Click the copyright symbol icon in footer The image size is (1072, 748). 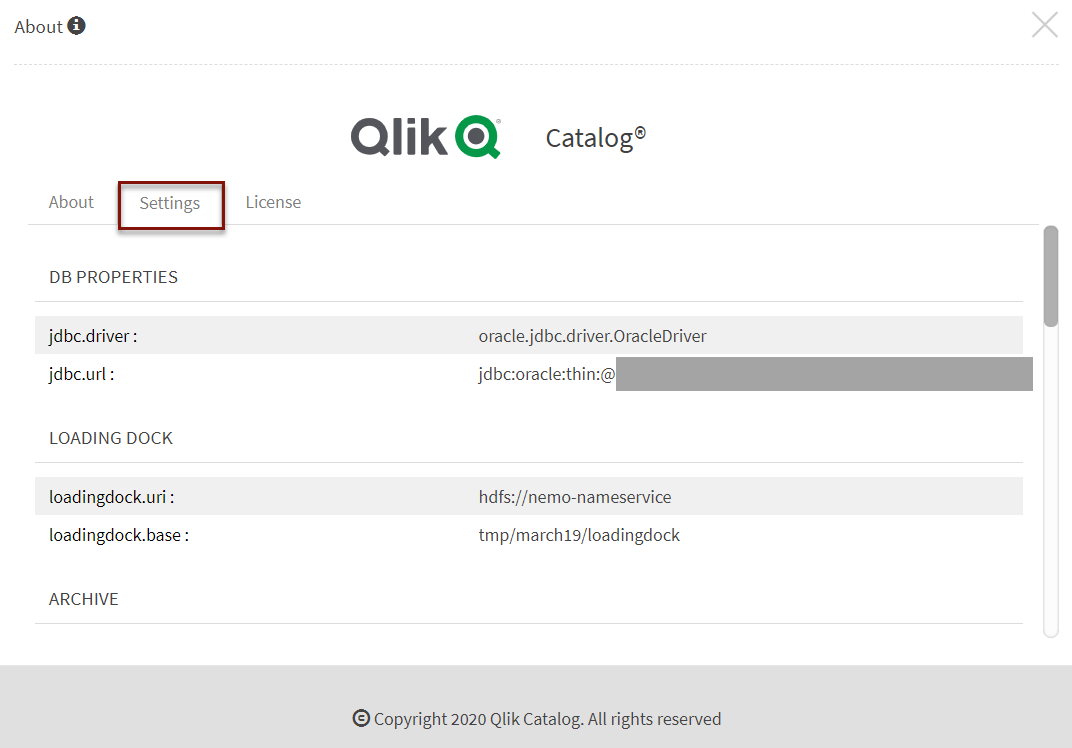click(x=361, y=718)
